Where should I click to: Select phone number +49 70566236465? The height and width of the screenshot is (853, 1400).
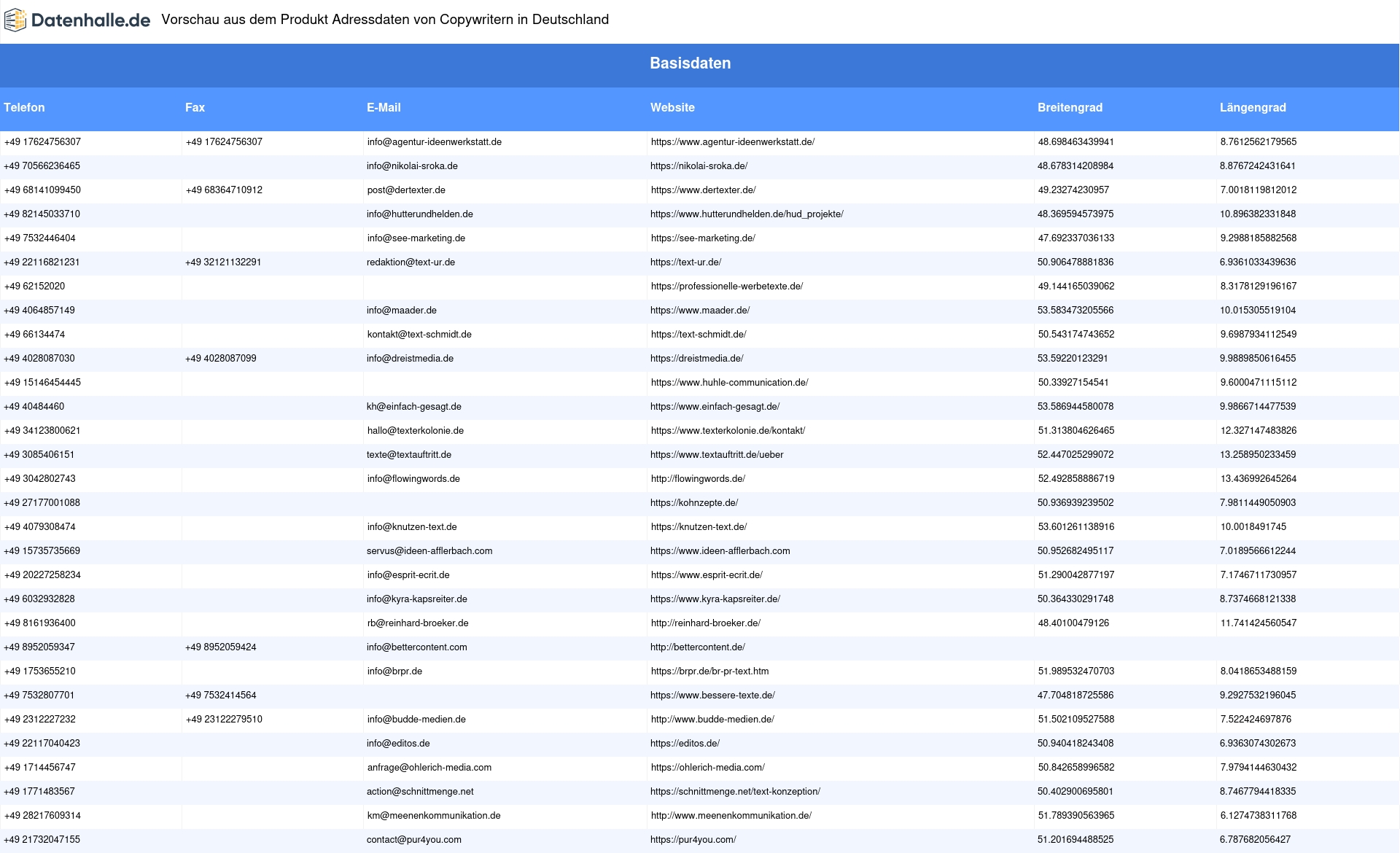coord(42,166)
